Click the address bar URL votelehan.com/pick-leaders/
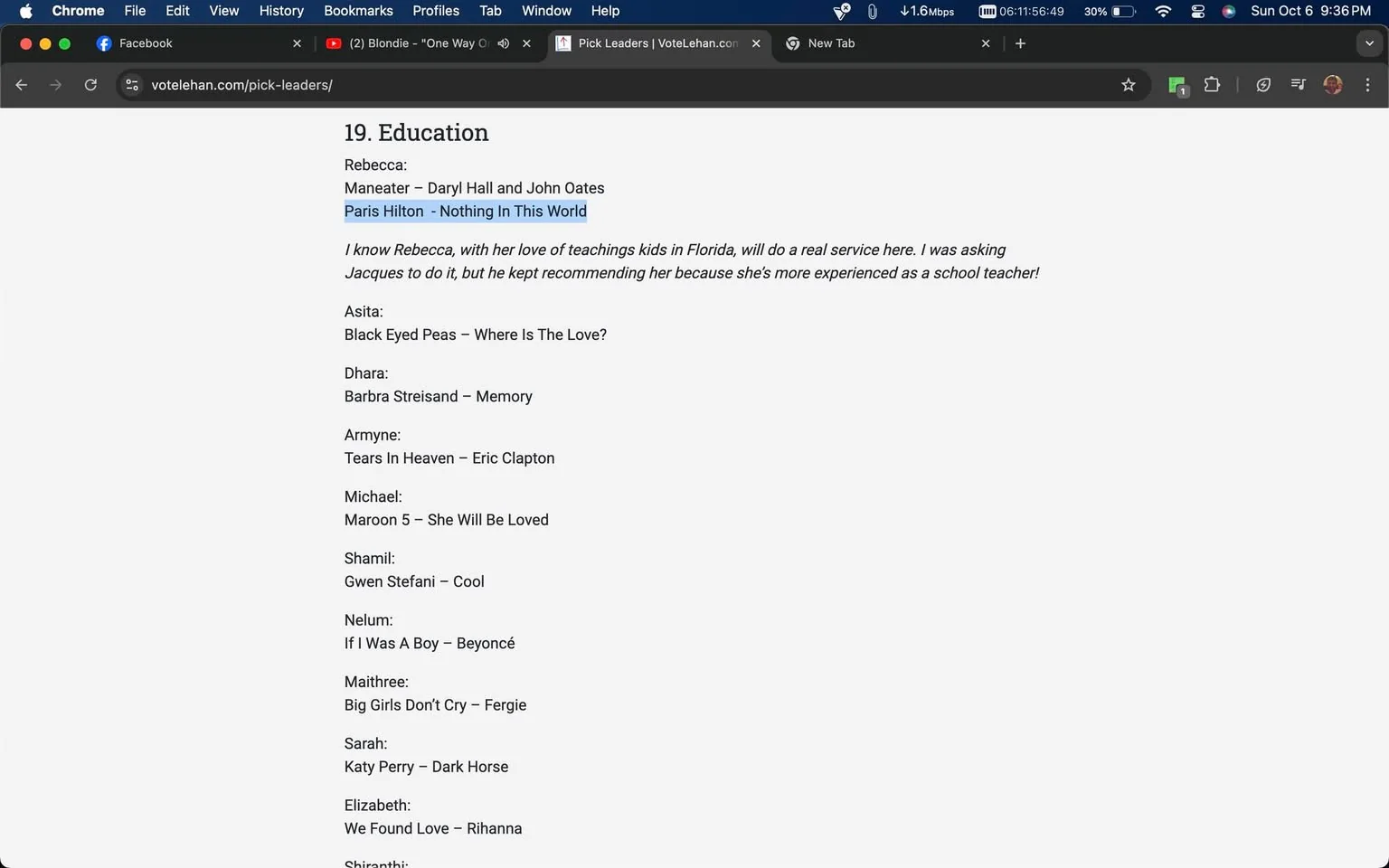Viewport: 1389px width, 868px height. click(x=241, y=85)
